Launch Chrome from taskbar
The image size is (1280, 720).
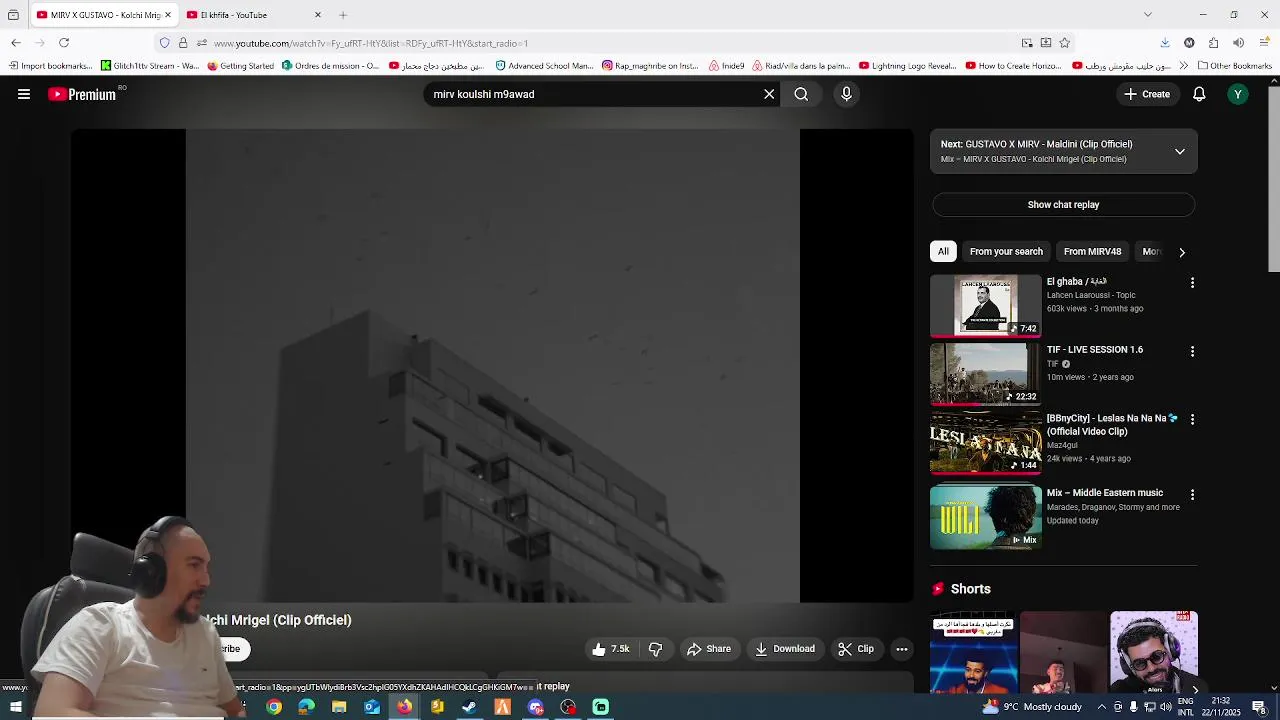[274, 707]
